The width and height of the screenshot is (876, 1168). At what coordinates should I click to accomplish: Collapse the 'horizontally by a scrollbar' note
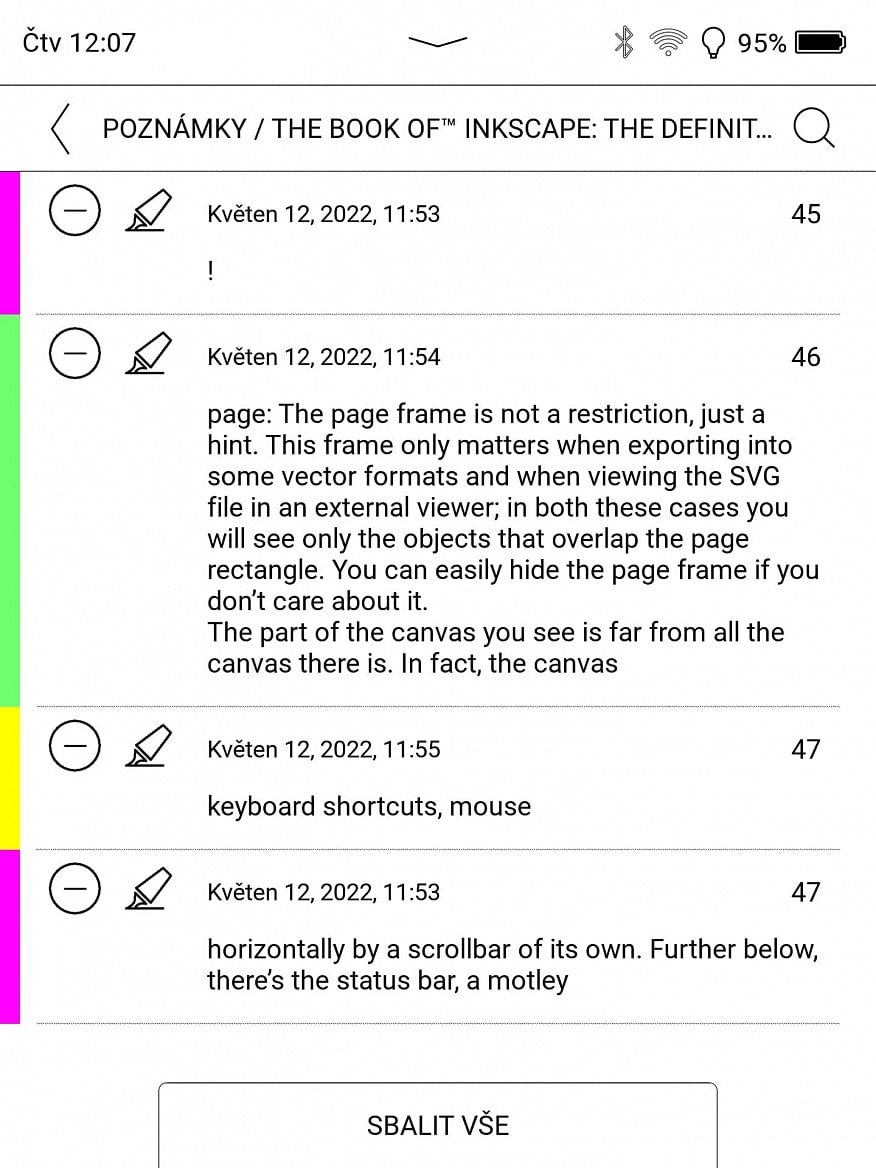74,889
